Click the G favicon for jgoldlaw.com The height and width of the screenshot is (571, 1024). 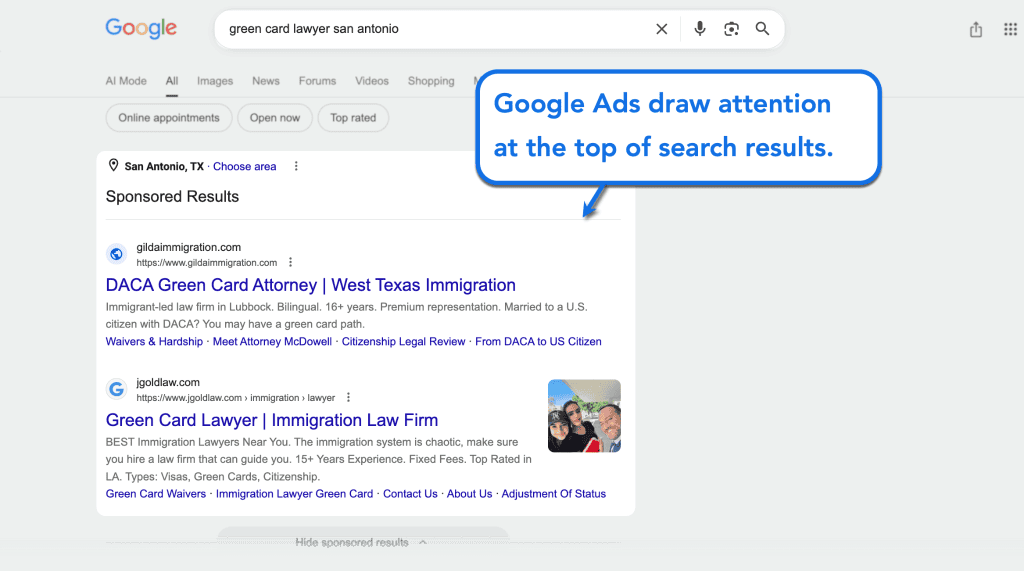pos(116,389)
